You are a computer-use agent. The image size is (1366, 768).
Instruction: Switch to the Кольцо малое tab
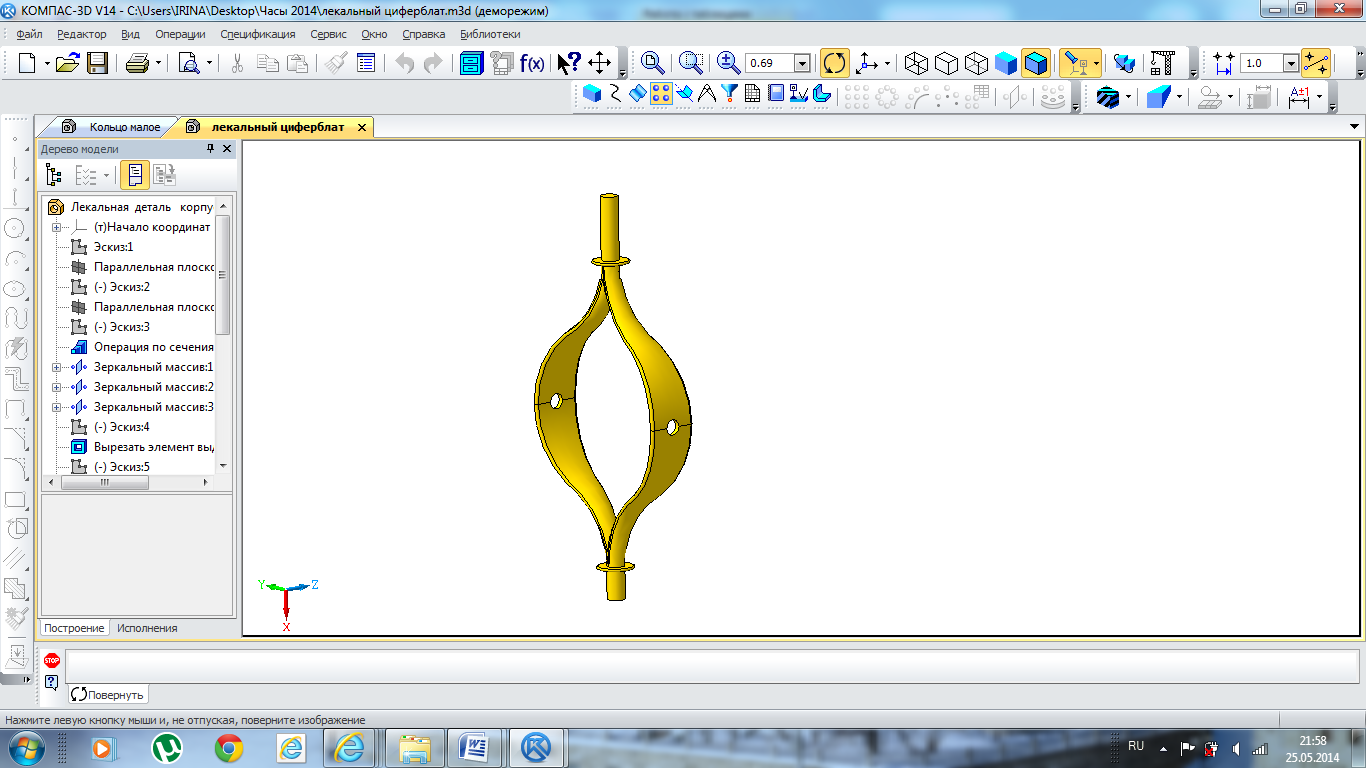[124, 128]
